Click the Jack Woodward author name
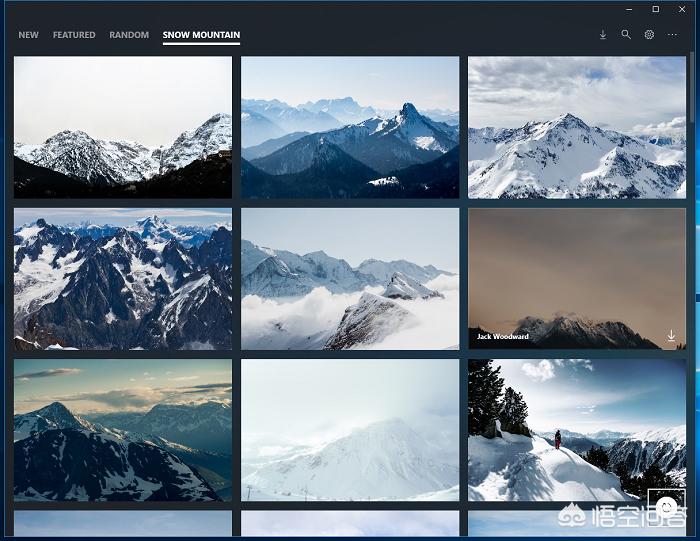The width and height of the screenshot is (700, 541). tap(503, 337)
